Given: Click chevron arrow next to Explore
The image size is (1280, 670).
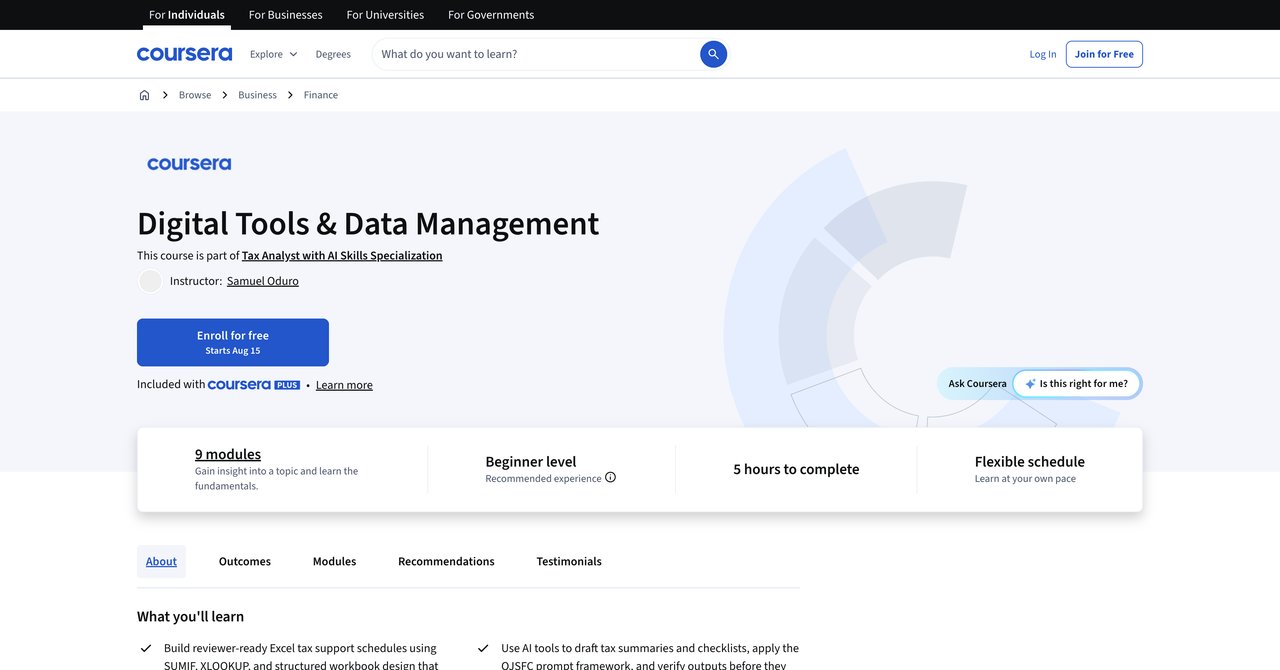Looking at the screenshot, I should (293, 54).
